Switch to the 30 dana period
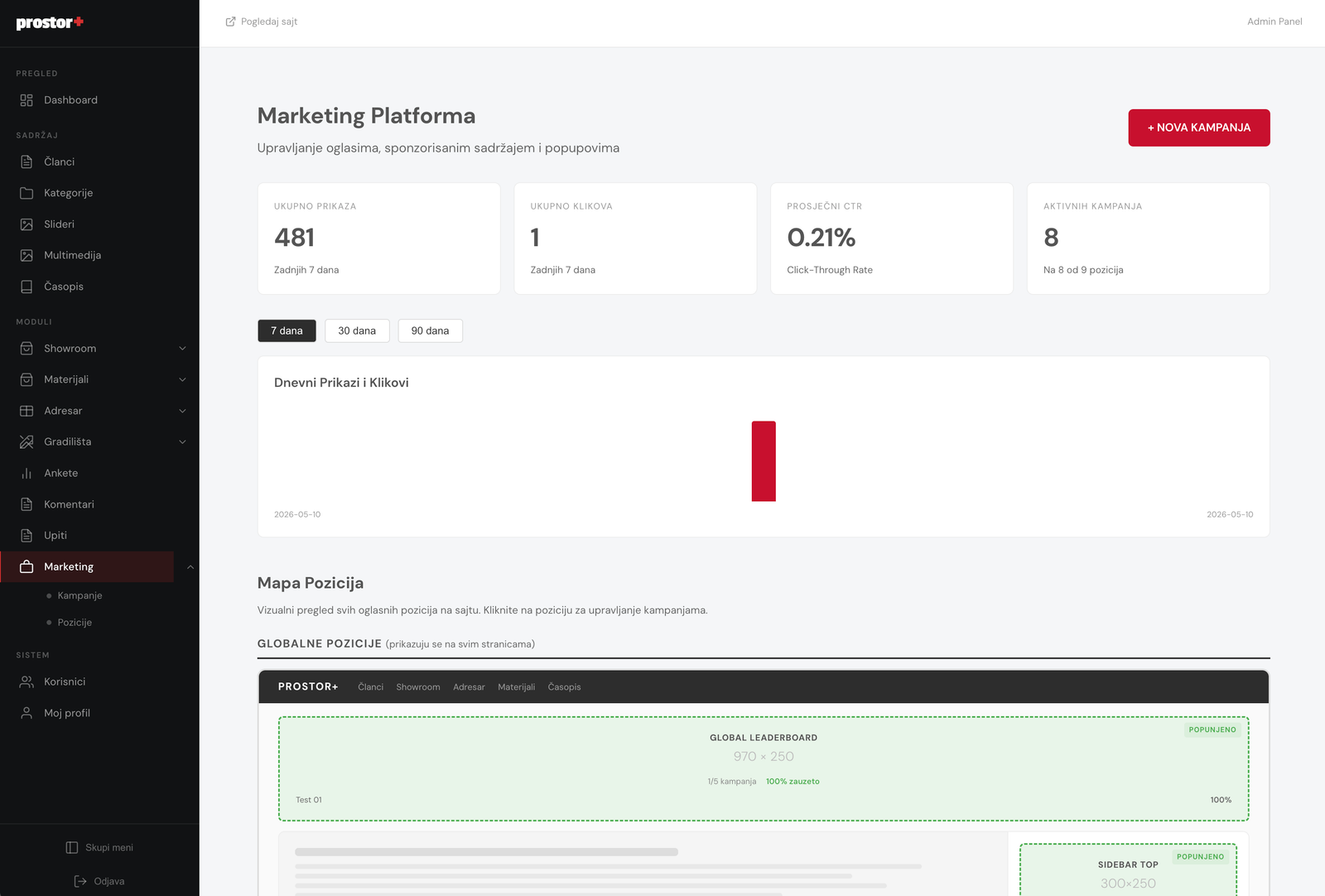The width and height of the screenshot is (1325, 896). 357,330
